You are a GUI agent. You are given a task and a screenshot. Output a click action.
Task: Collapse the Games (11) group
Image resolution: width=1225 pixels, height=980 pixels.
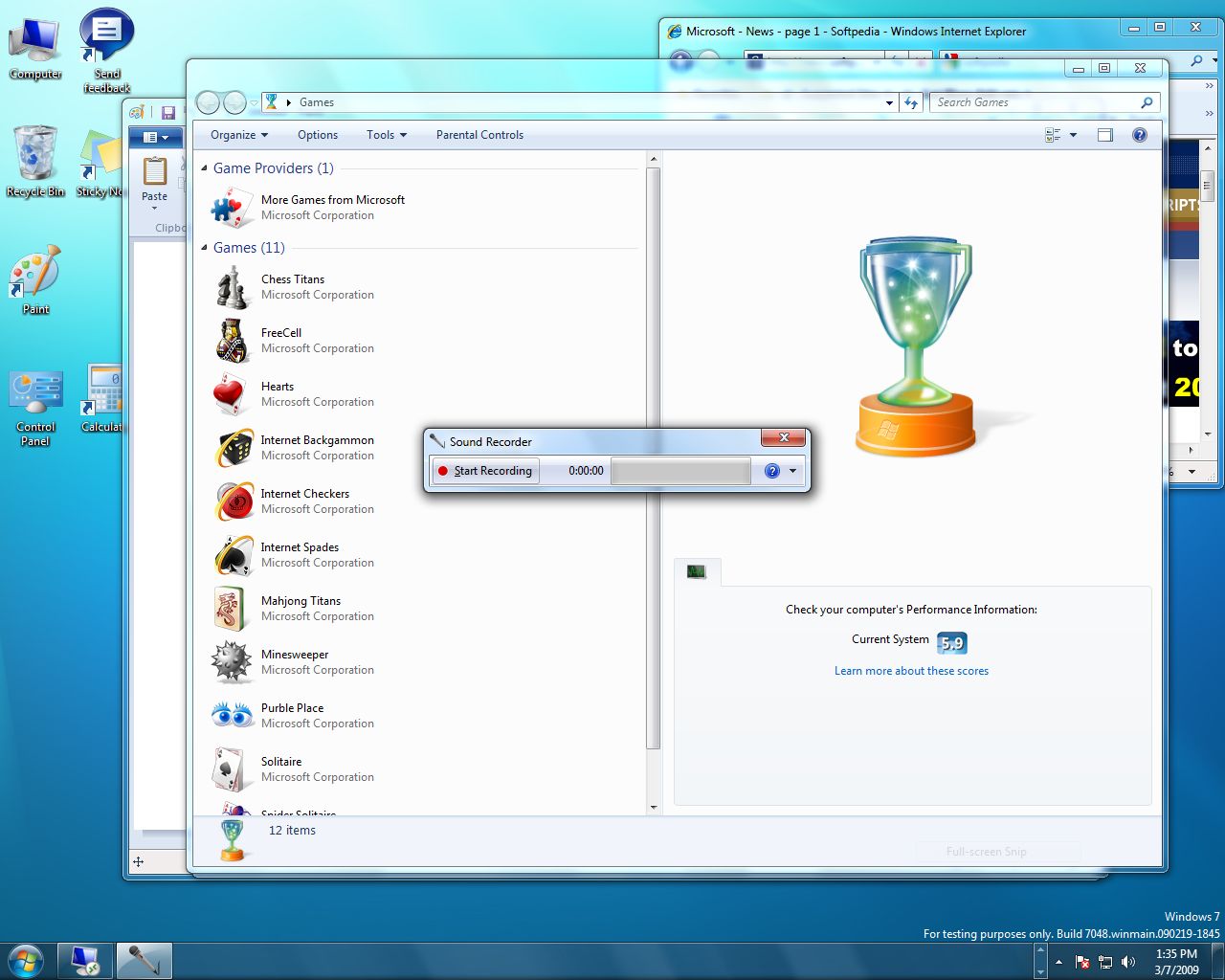[204, 248]
